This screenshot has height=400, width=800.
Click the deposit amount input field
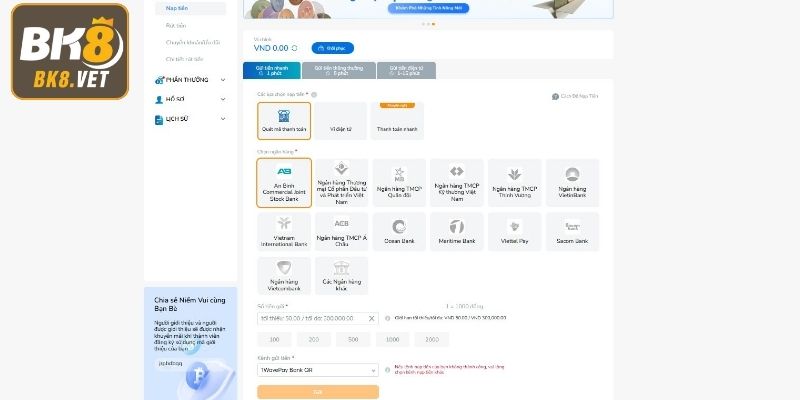click(x=318, y=318)
